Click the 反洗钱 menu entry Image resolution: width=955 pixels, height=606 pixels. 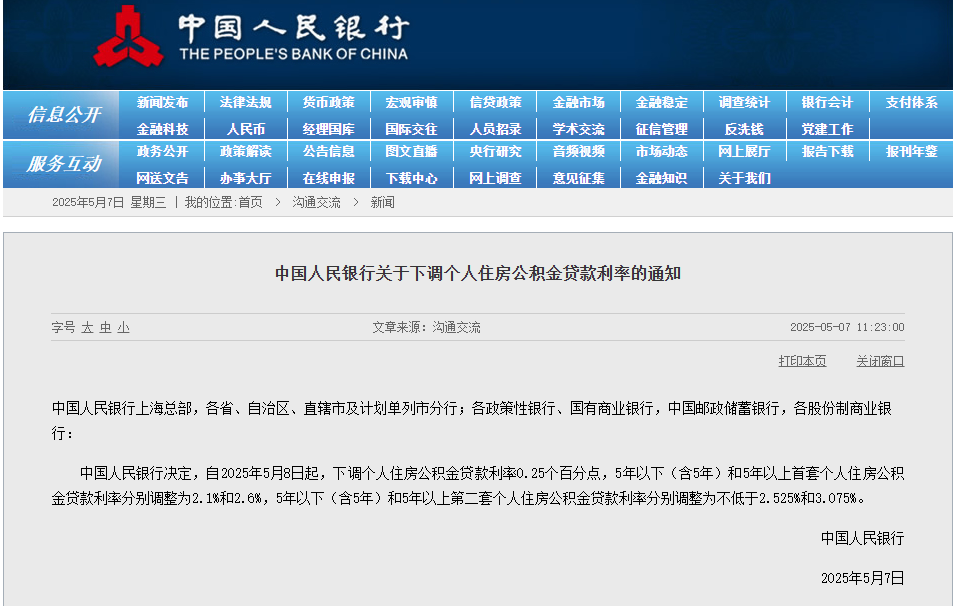(743, 129)
